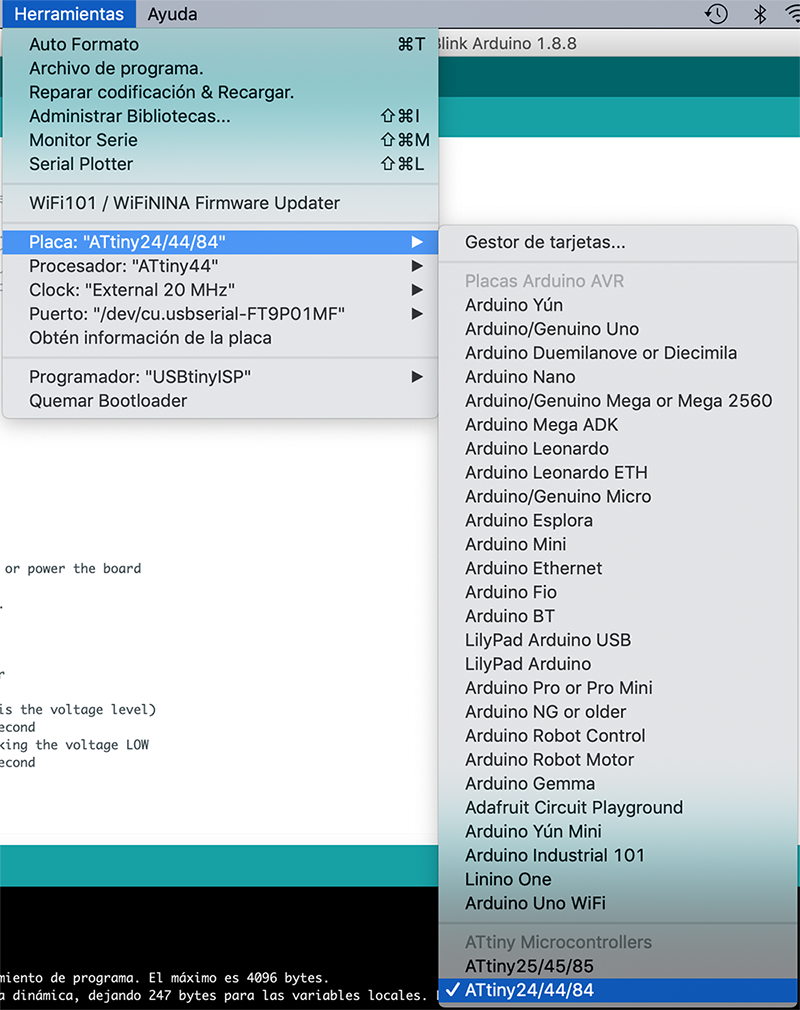This screenshot has width=800, height=1010.
Task: Launch Monitor Serie
Action: pyautogui.click(x=220, y=140)
